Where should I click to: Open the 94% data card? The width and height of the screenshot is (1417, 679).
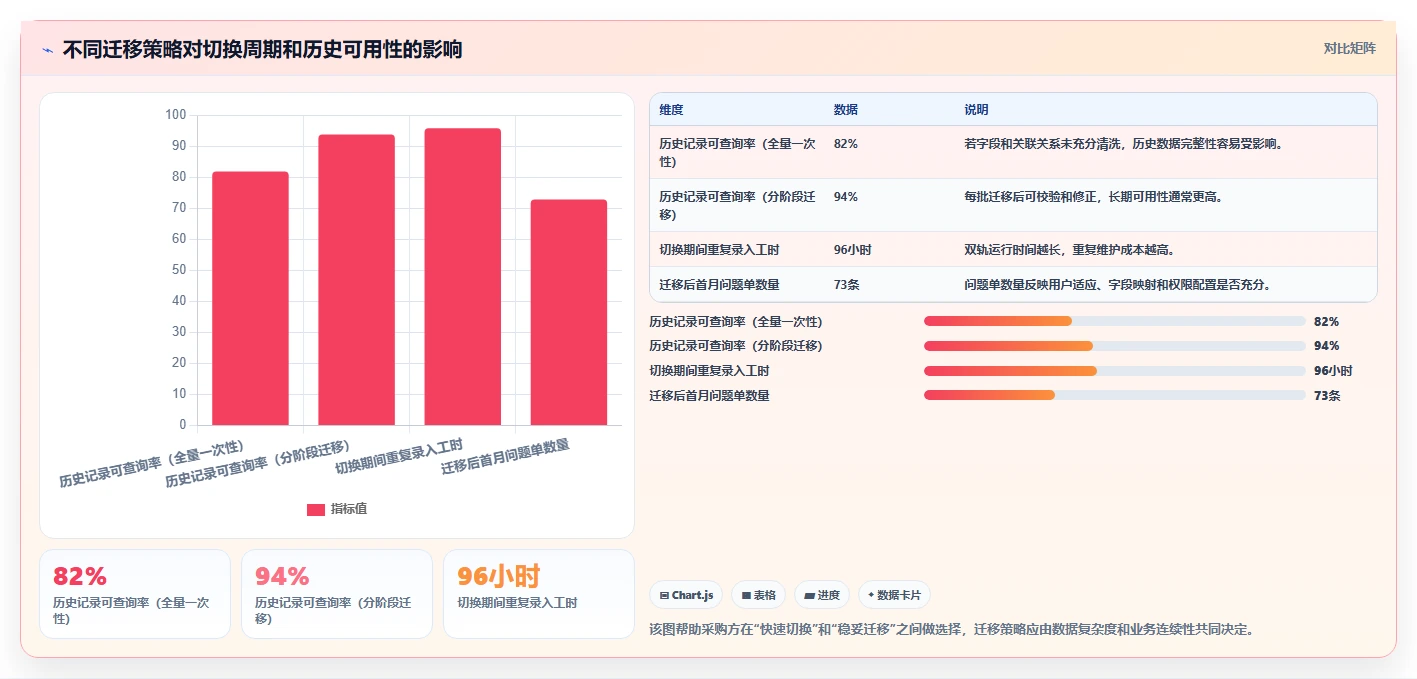point(337,594)
